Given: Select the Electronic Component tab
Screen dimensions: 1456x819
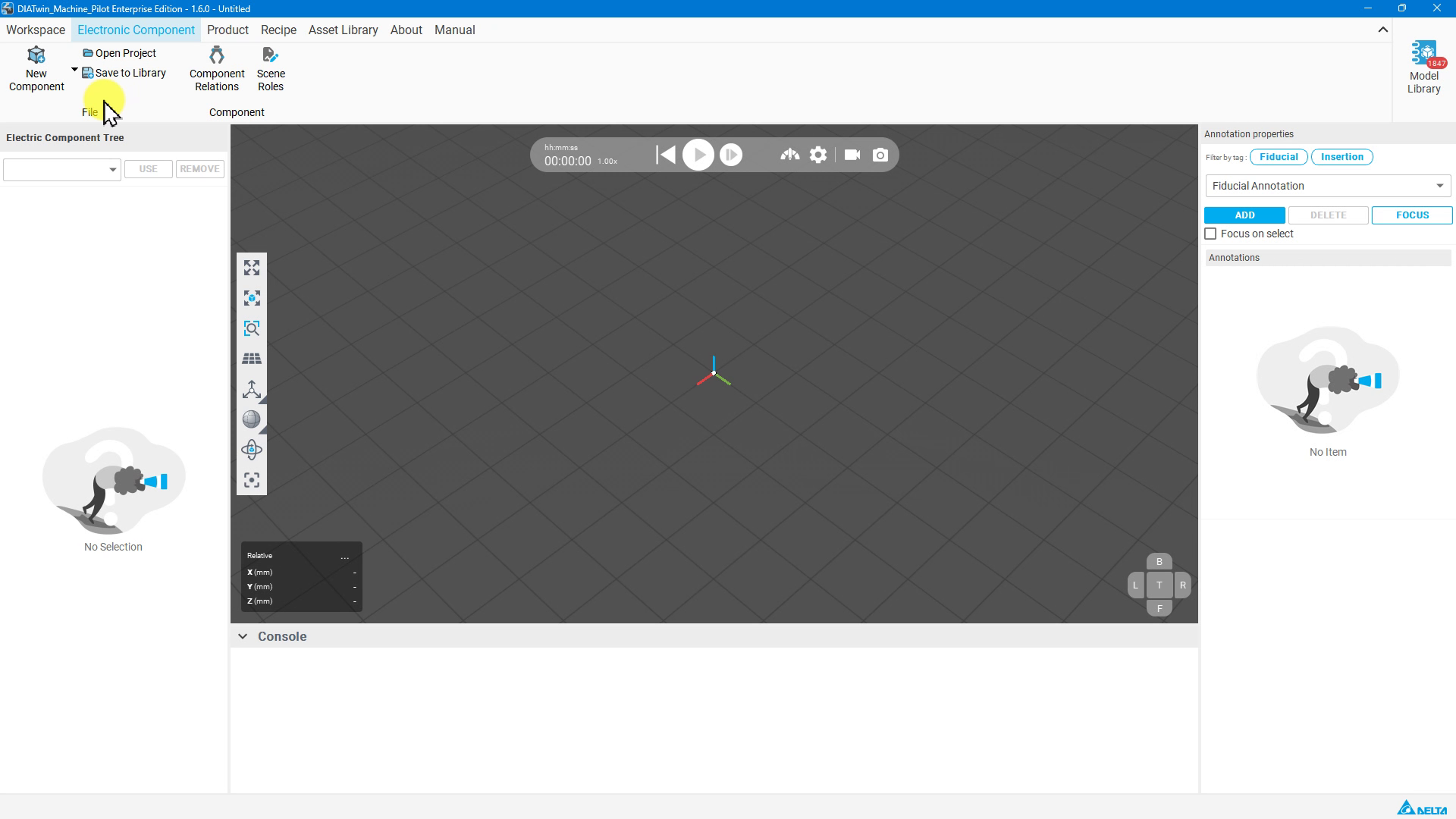Looking at the screenshot, I should [136, 30].
